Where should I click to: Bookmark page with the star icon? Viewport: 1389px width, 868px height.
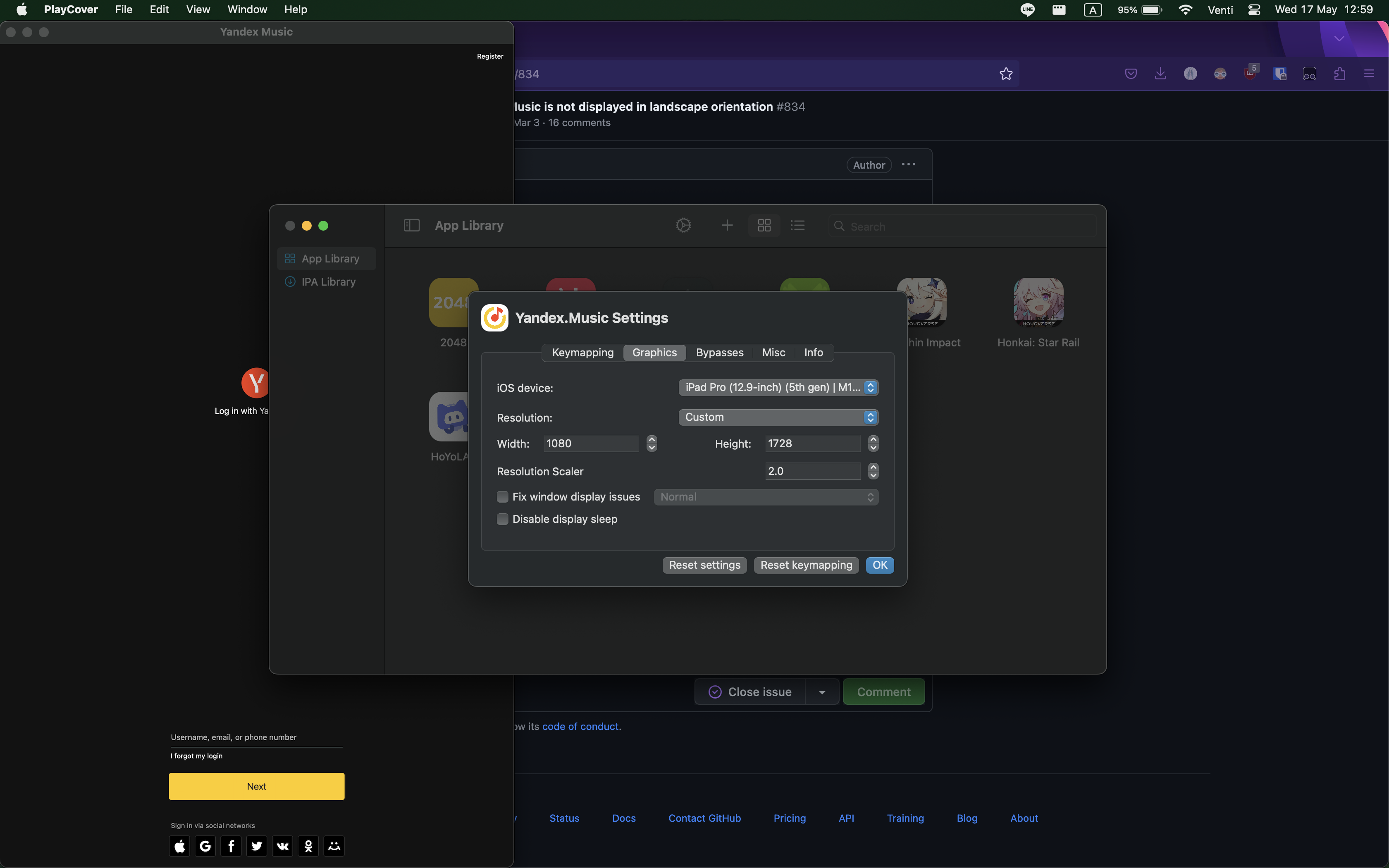pos(1006,74)
